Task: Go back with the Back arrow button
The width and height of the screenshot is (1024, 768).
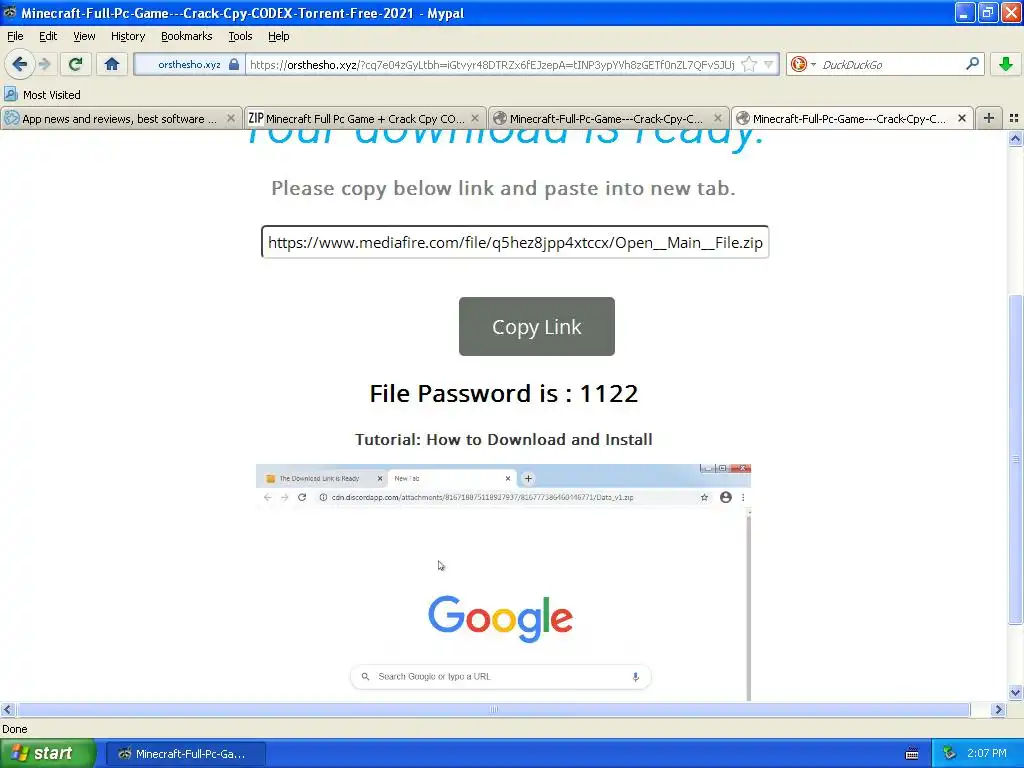Action: click(19, 64)
